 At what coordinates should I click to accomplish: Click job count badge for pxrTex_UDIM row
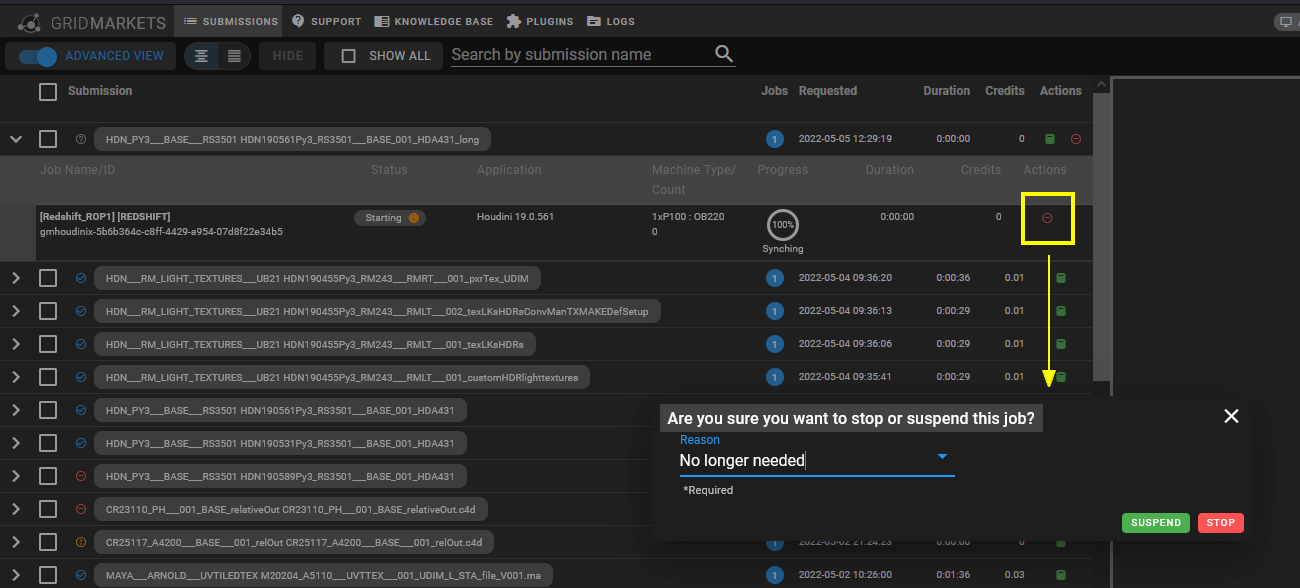pos(774,278)
